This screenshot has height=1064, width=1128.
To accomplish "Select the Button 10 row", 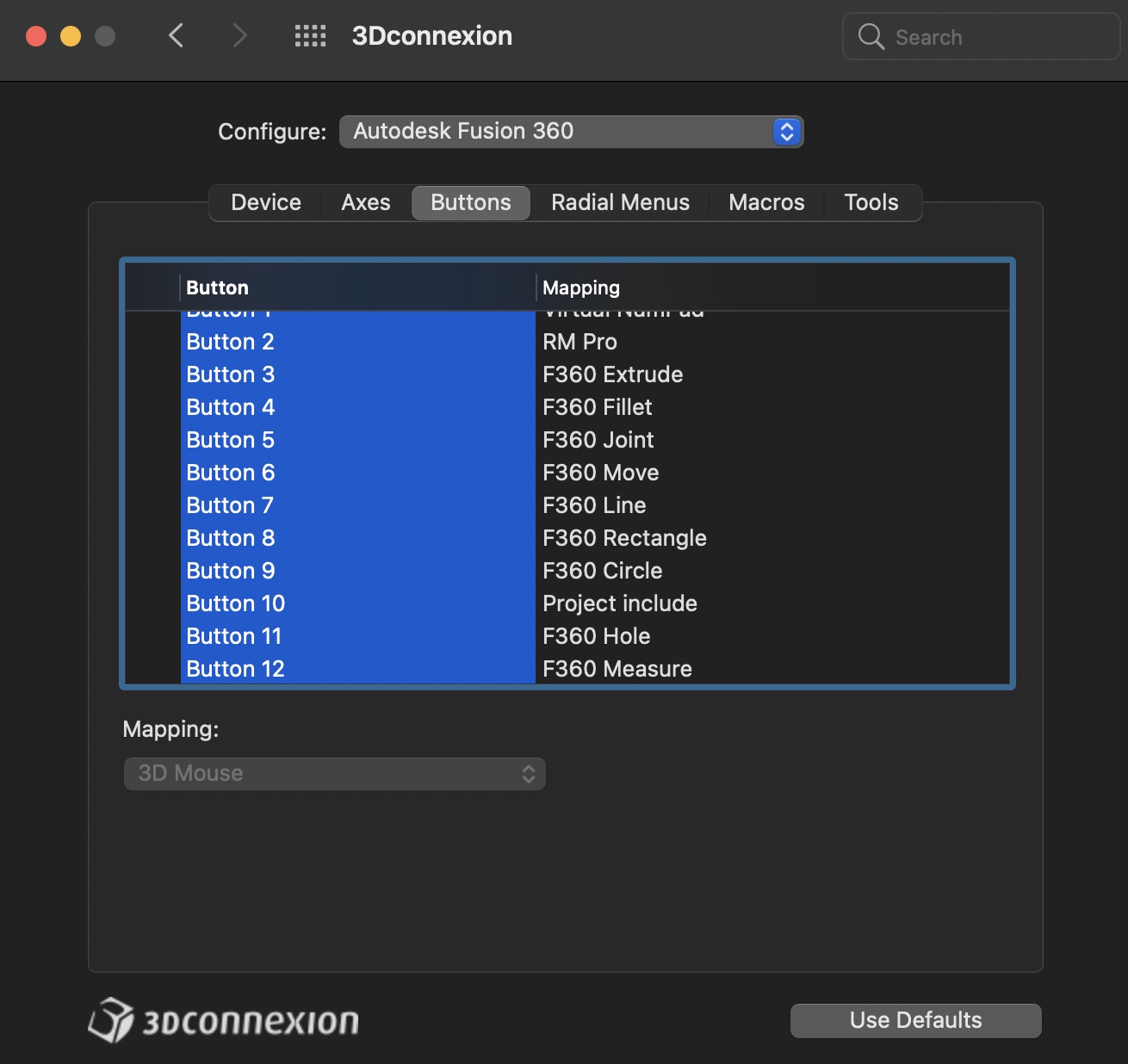I will pos(567,603).
